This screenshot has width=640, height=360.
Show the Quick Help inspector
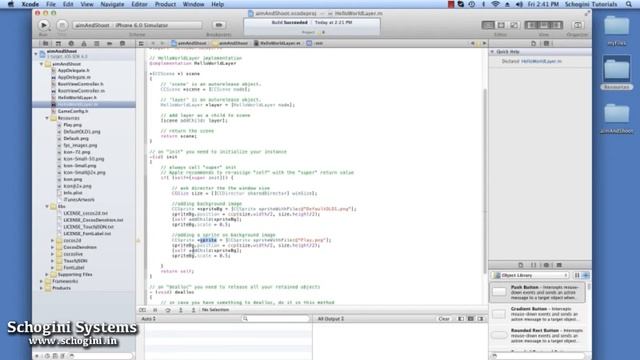[546, 43]
